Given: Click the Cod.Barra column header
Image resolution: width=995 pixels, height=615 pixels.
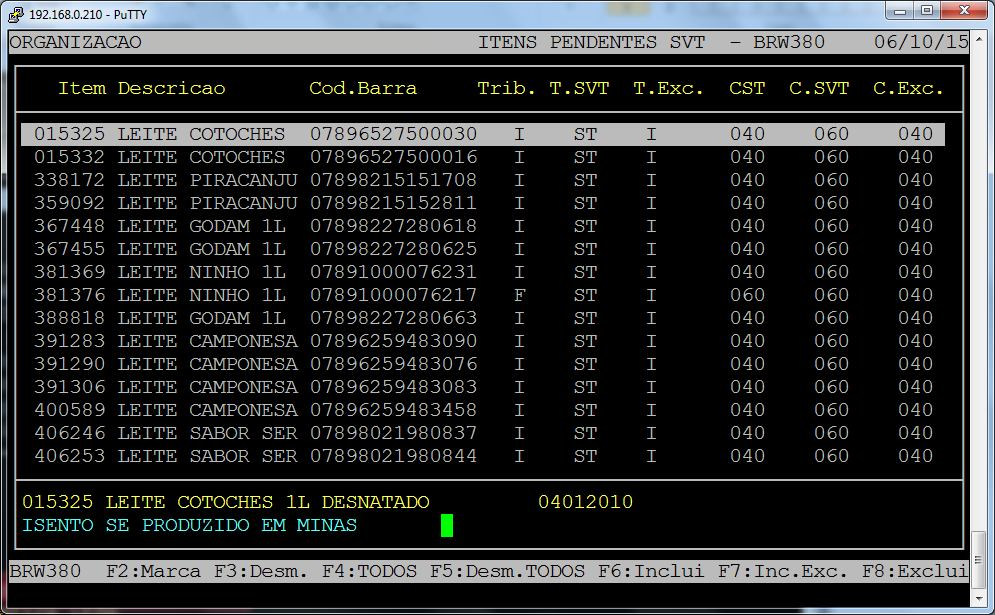Looking at the screenshot, I should pos(363,88).
